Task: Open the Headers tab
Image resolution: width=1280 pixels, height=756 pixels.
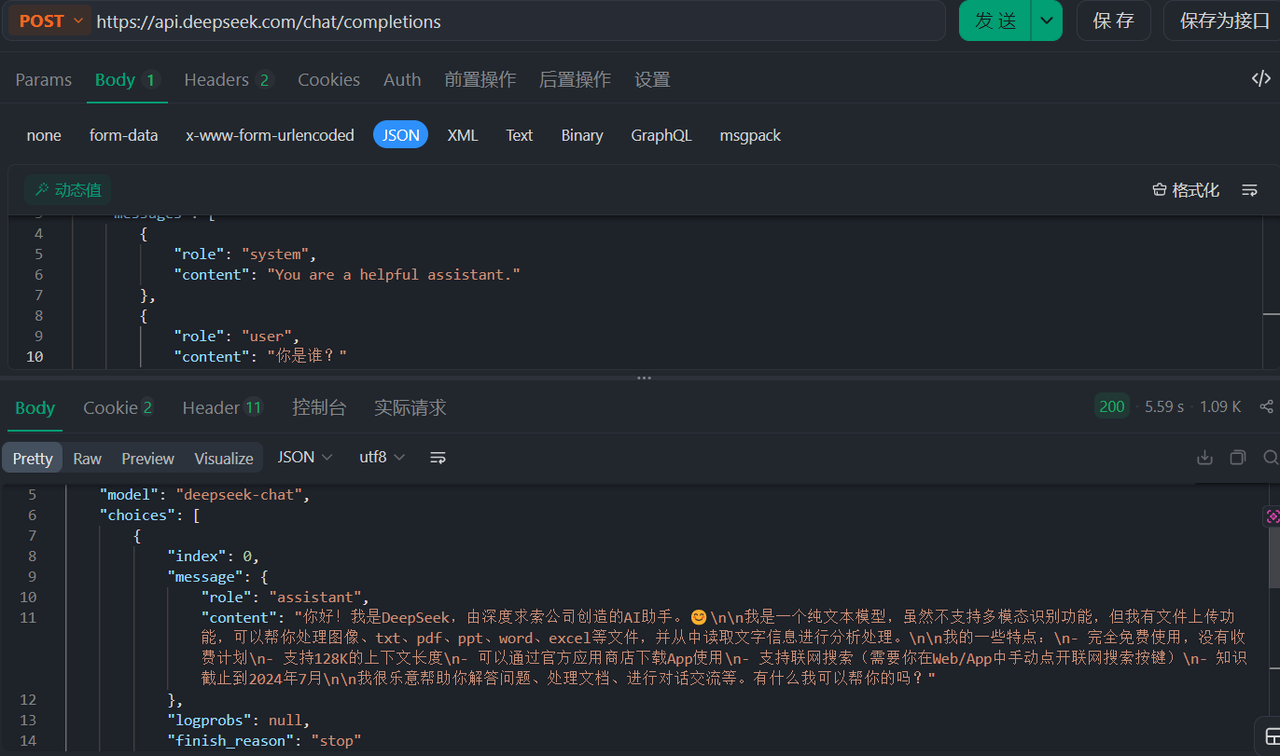Action: tap(228, 80)
